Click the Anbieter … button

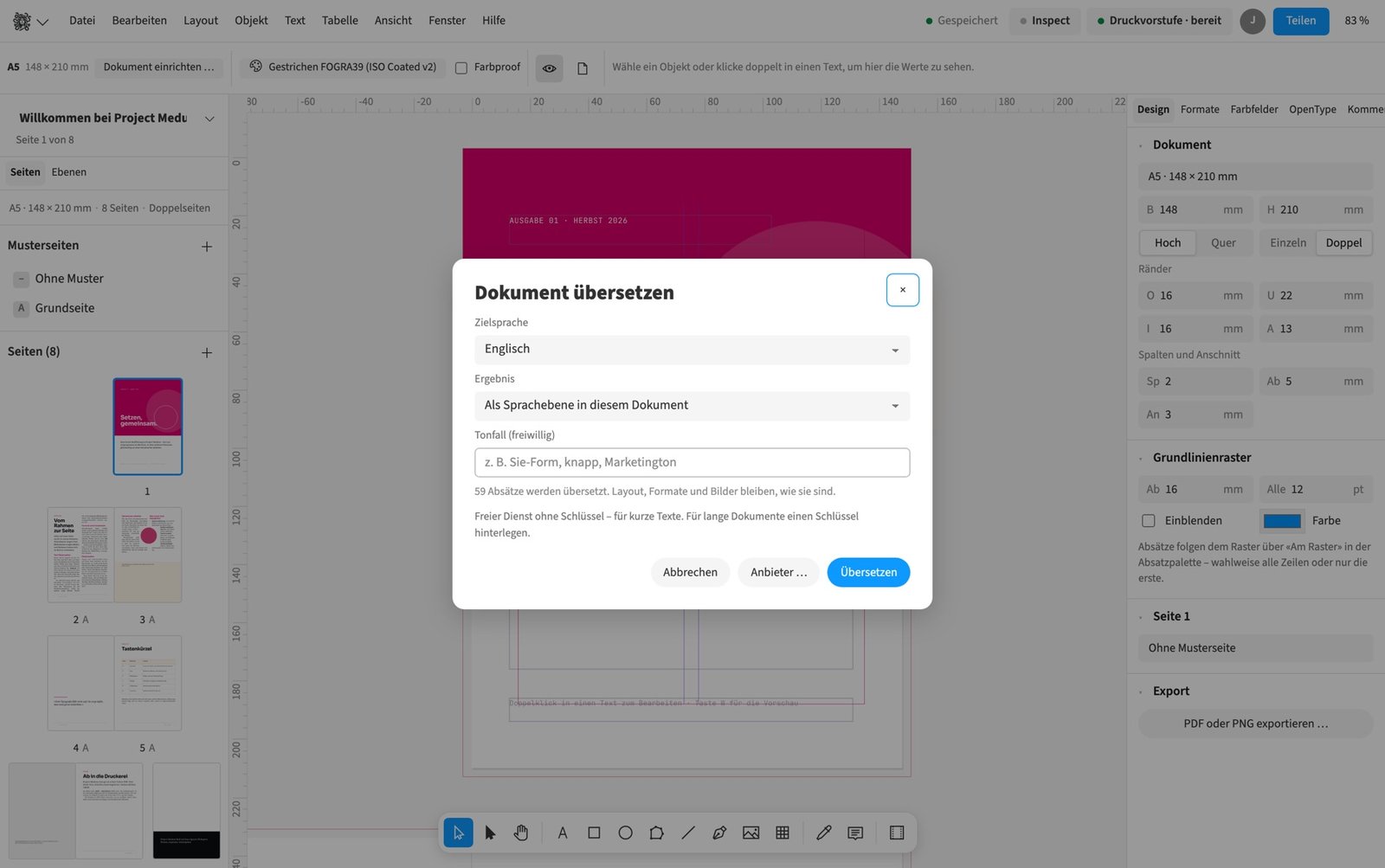pyautogui.click(x=778, y=573)
